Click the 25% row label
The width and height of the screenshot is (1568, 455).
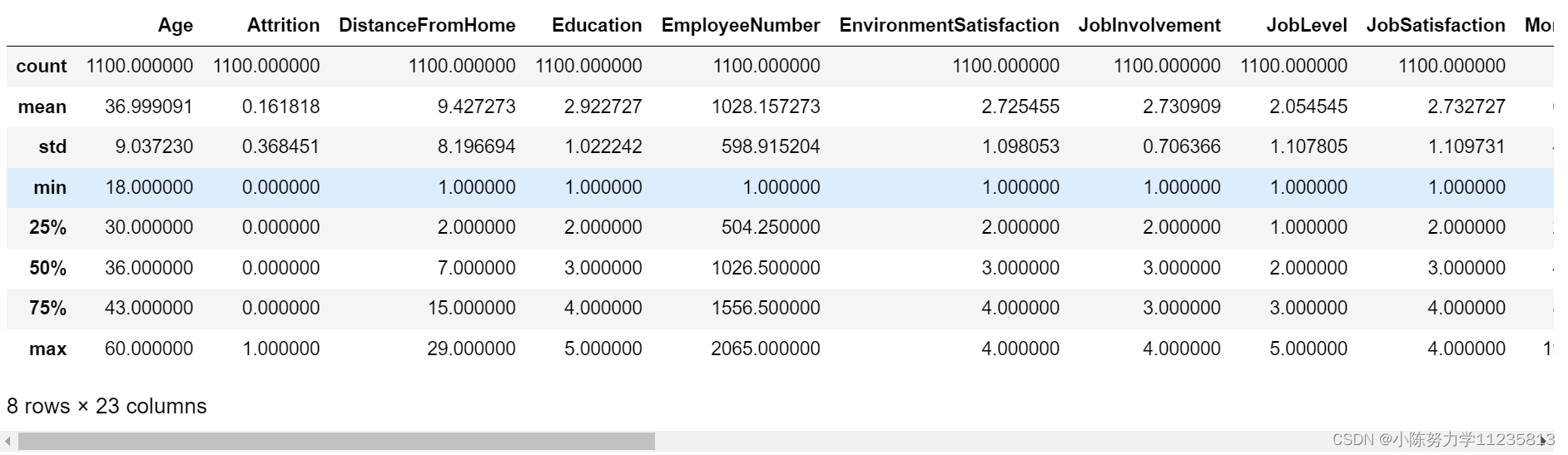[x=47, y=228]
